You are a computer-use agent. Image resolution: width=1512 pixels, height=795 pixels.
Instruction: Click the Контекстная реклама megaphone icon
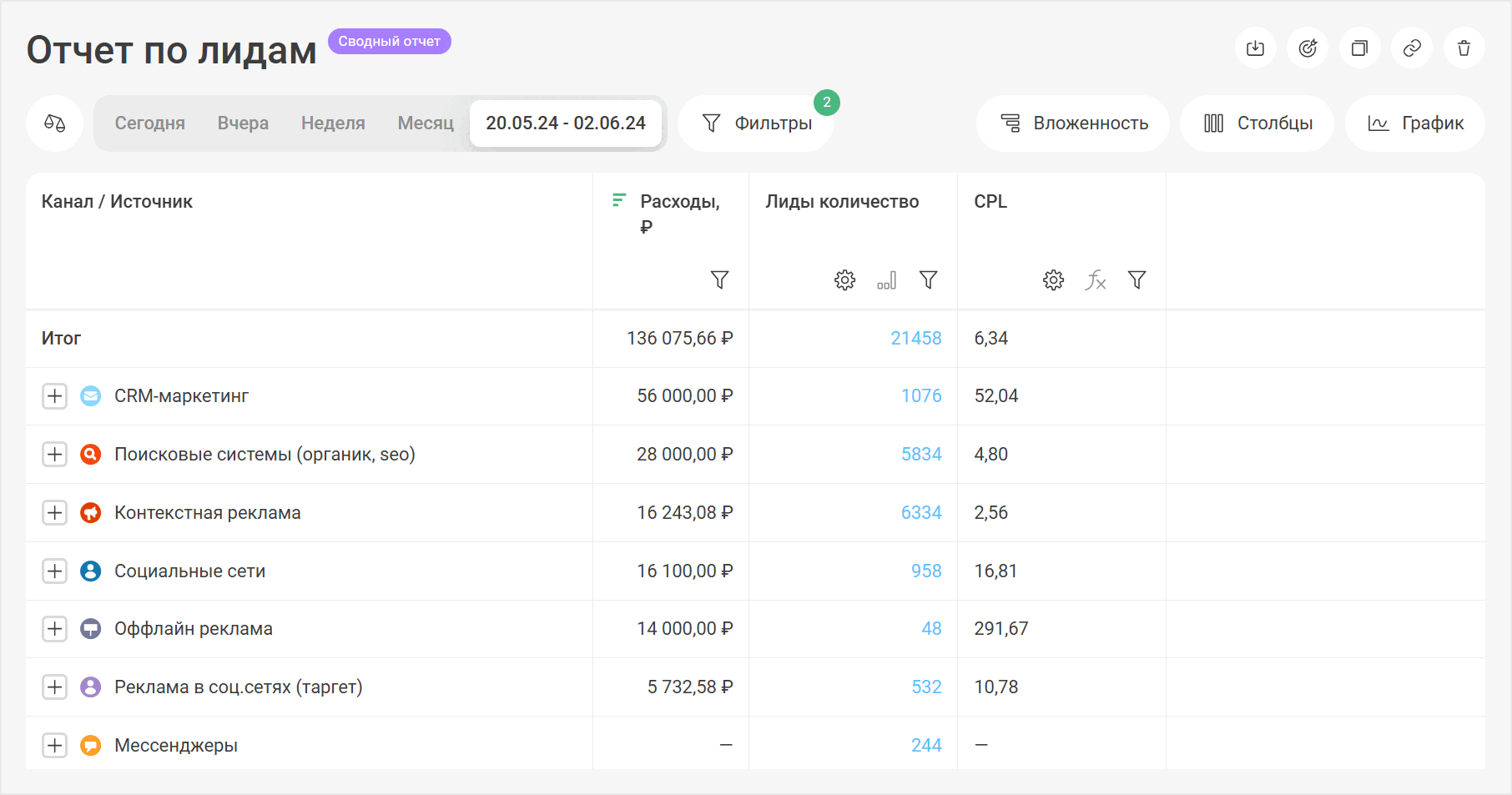91,513
